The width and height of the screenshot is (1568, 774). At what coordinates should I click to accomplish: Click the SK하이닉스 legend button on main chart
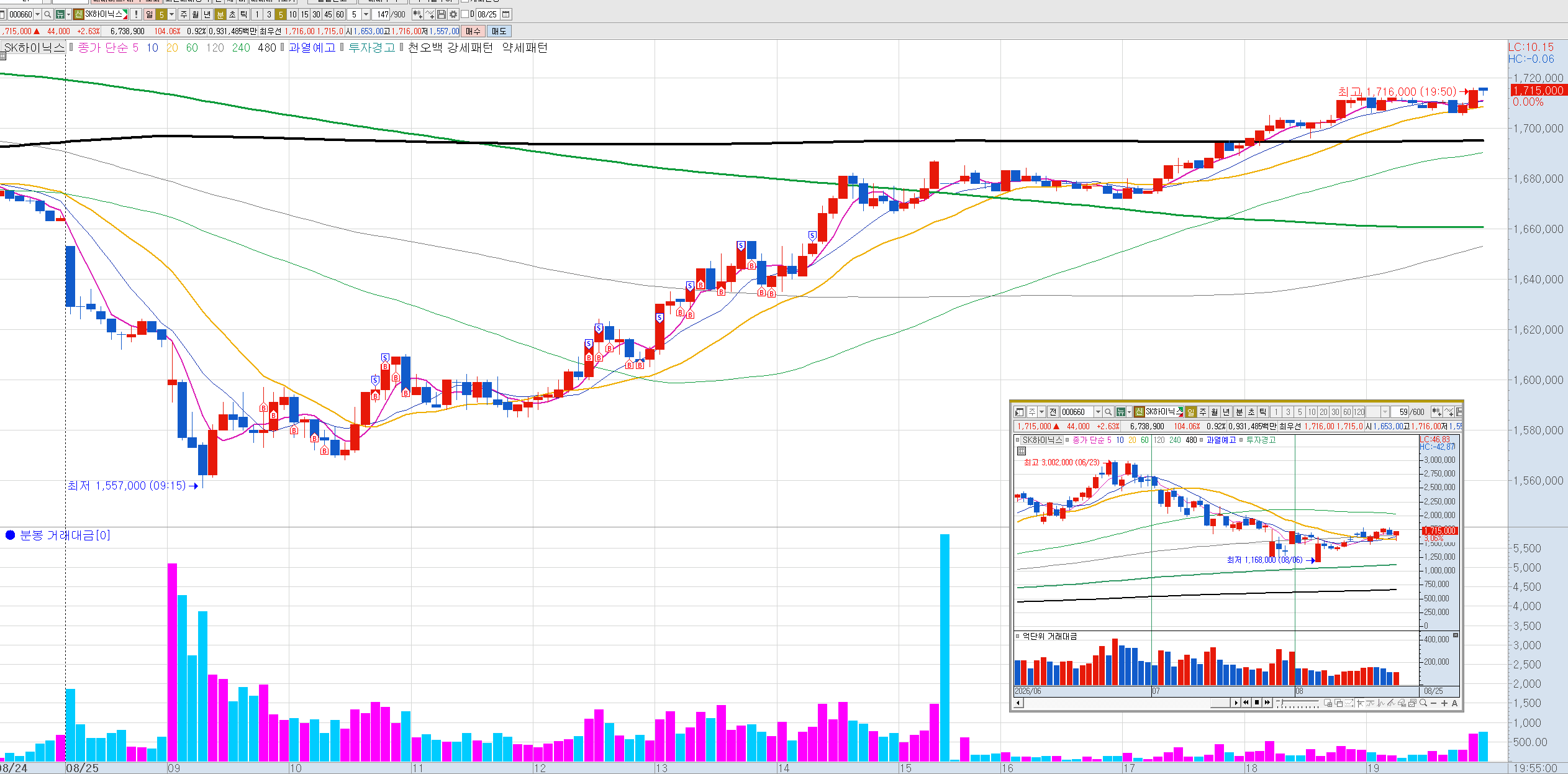click(34, 47)
